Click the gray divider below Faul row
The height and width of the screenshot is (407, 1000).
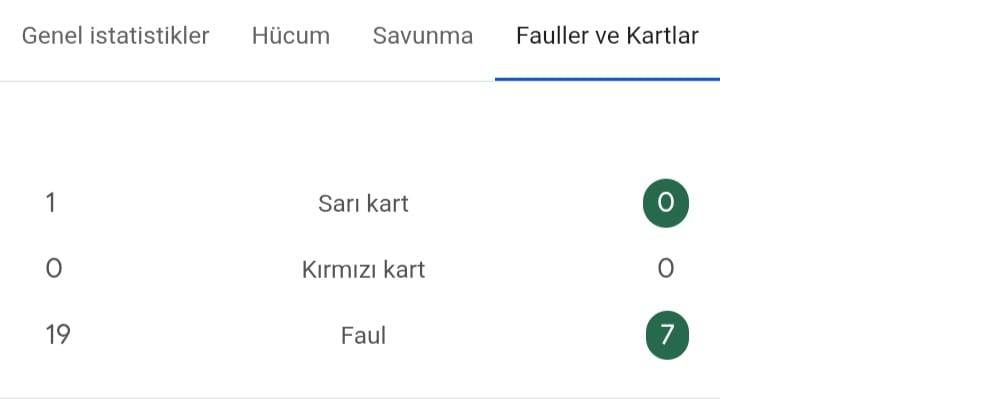point(360,398)
